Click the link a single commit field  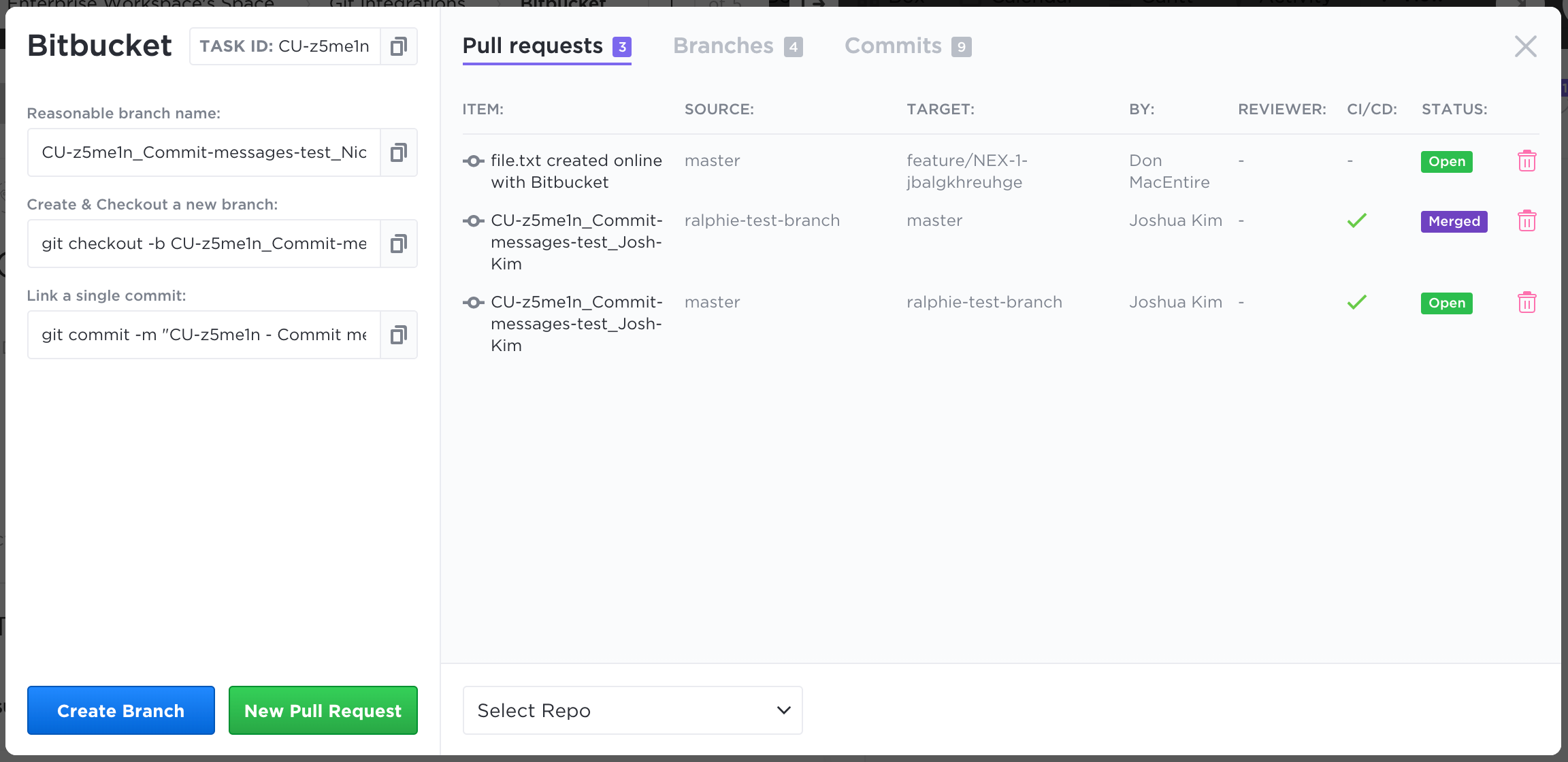click(x=204, y=335)
